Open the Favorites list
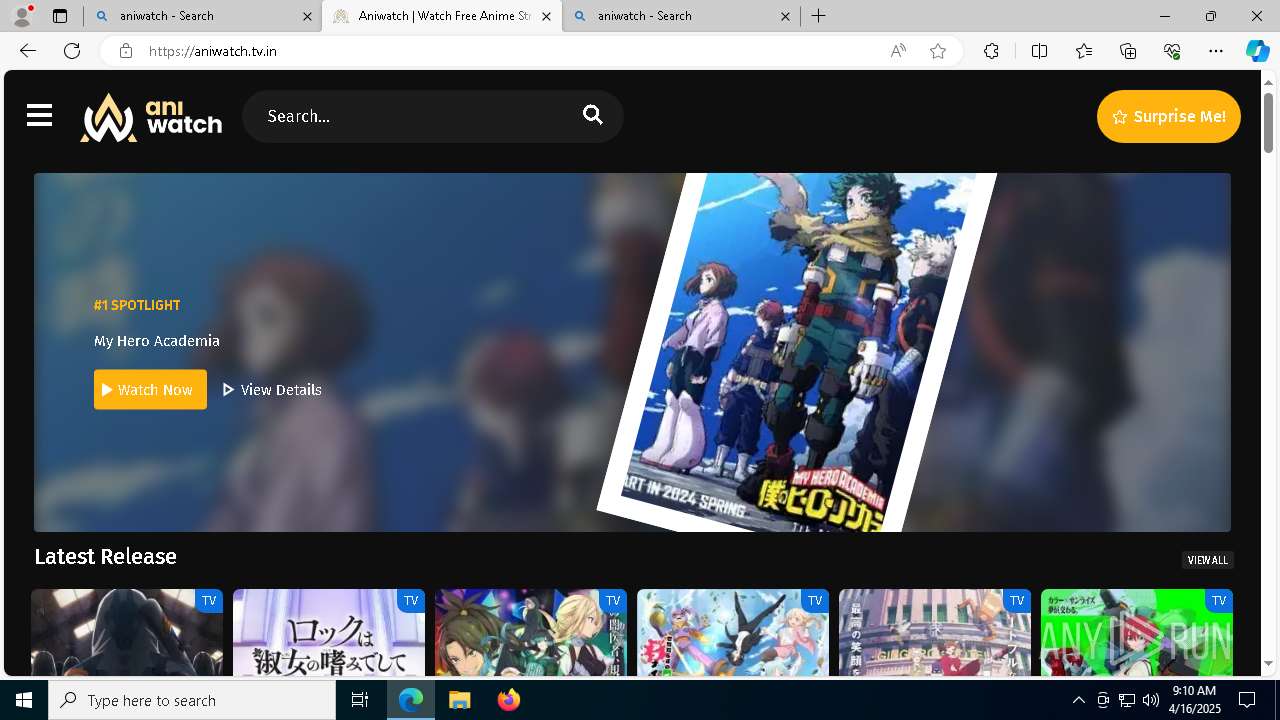 click(1084, 51)
